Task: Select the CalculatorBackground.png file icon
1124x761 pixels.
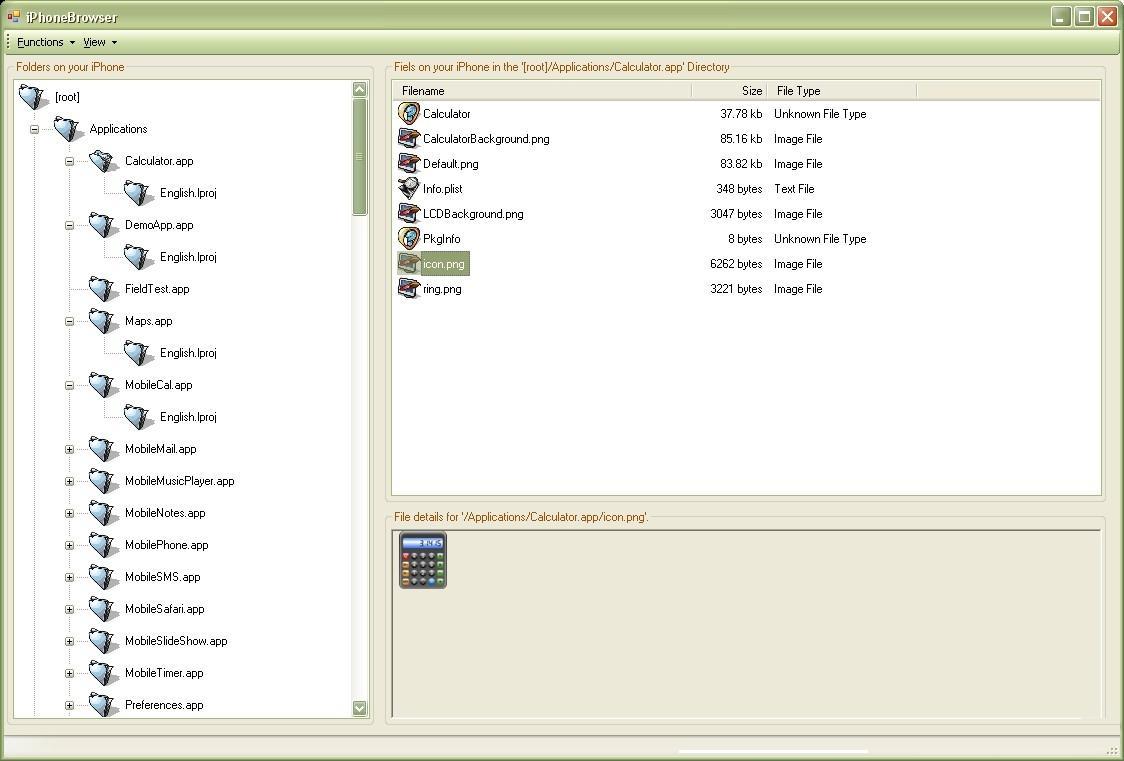Action: coord(409,138)
